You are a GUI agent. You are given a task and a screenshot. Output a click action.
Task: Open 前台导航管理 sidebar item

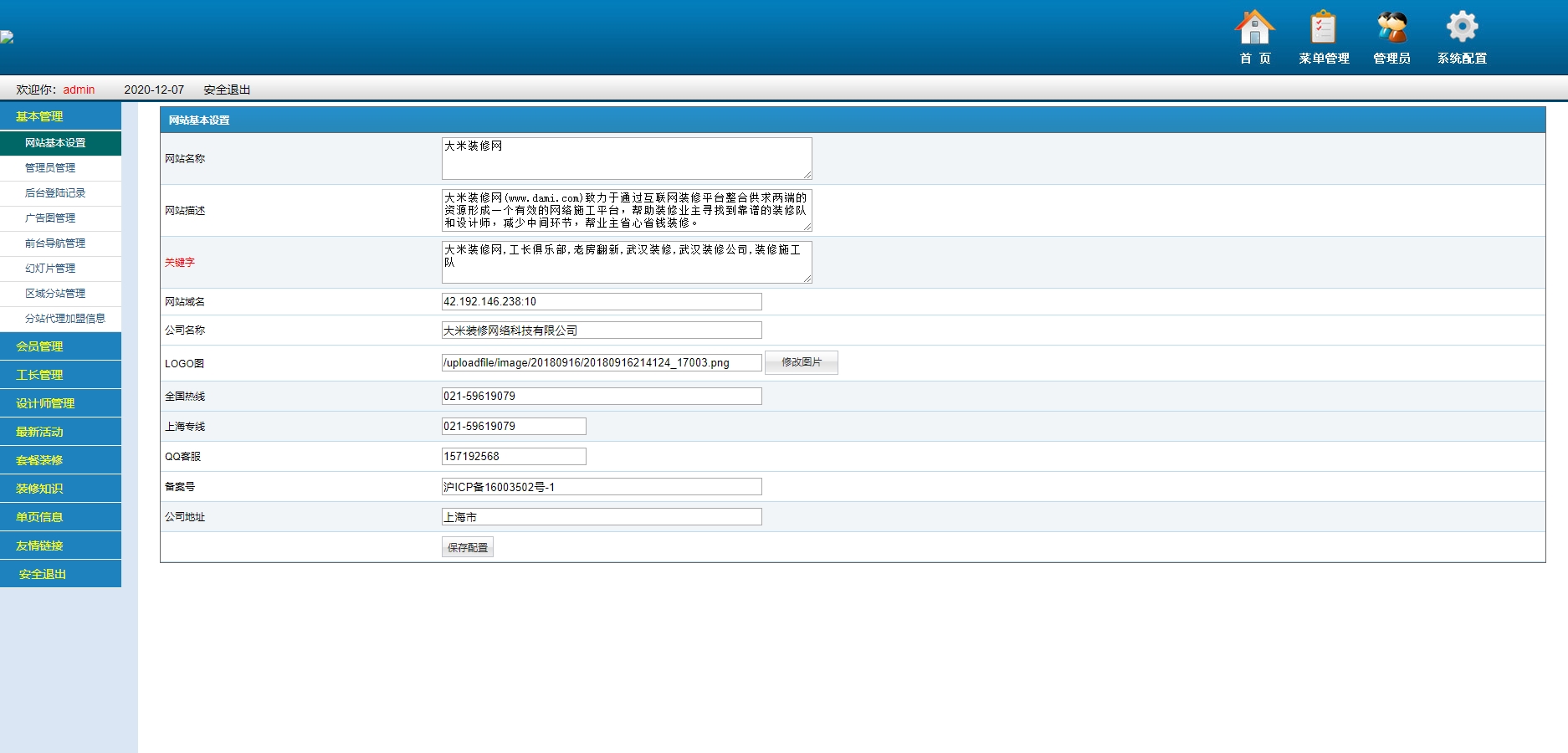click(60, 243)
